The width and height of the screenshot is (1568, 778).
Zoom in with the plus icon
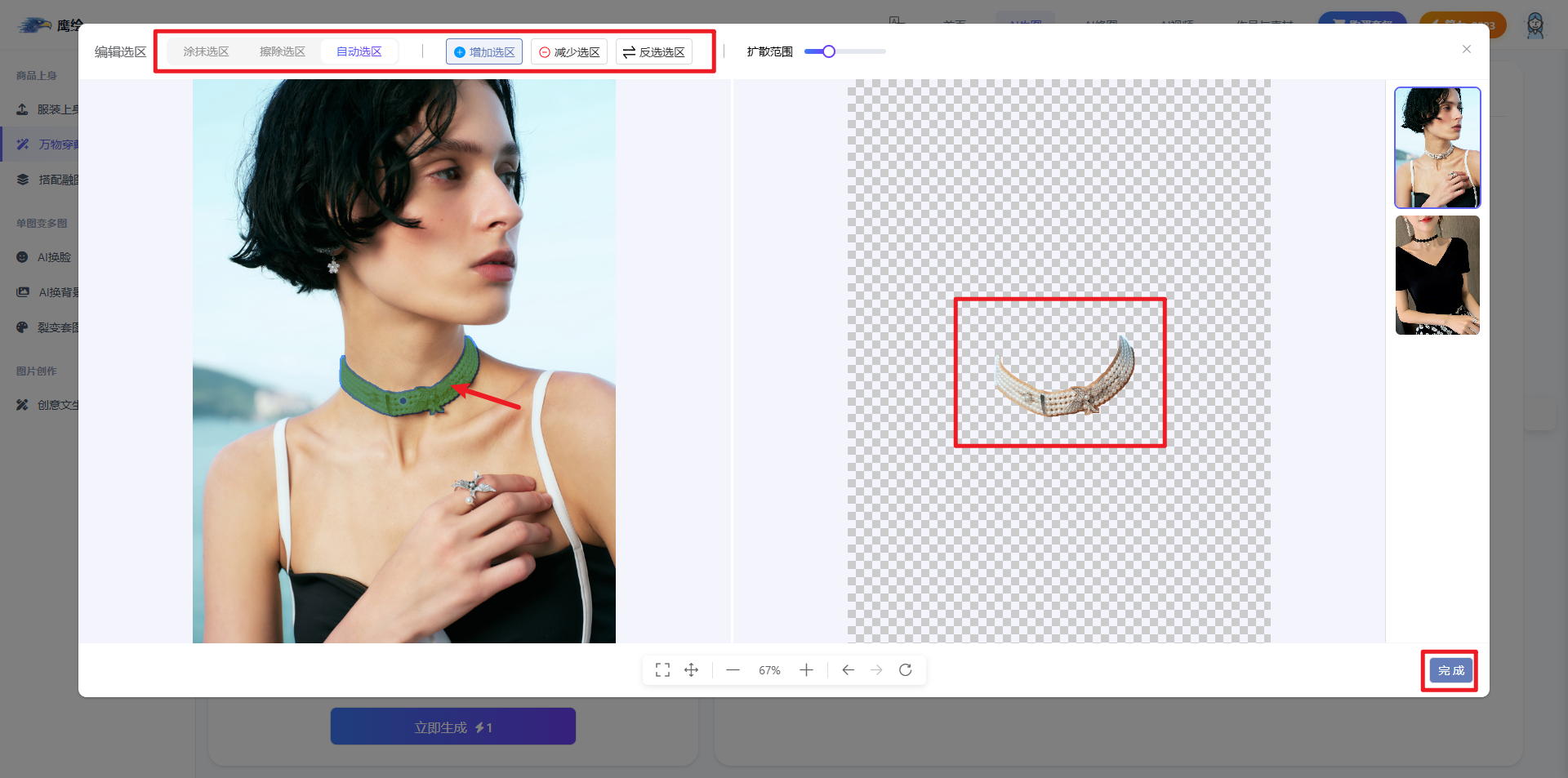(x=806, y=670)
